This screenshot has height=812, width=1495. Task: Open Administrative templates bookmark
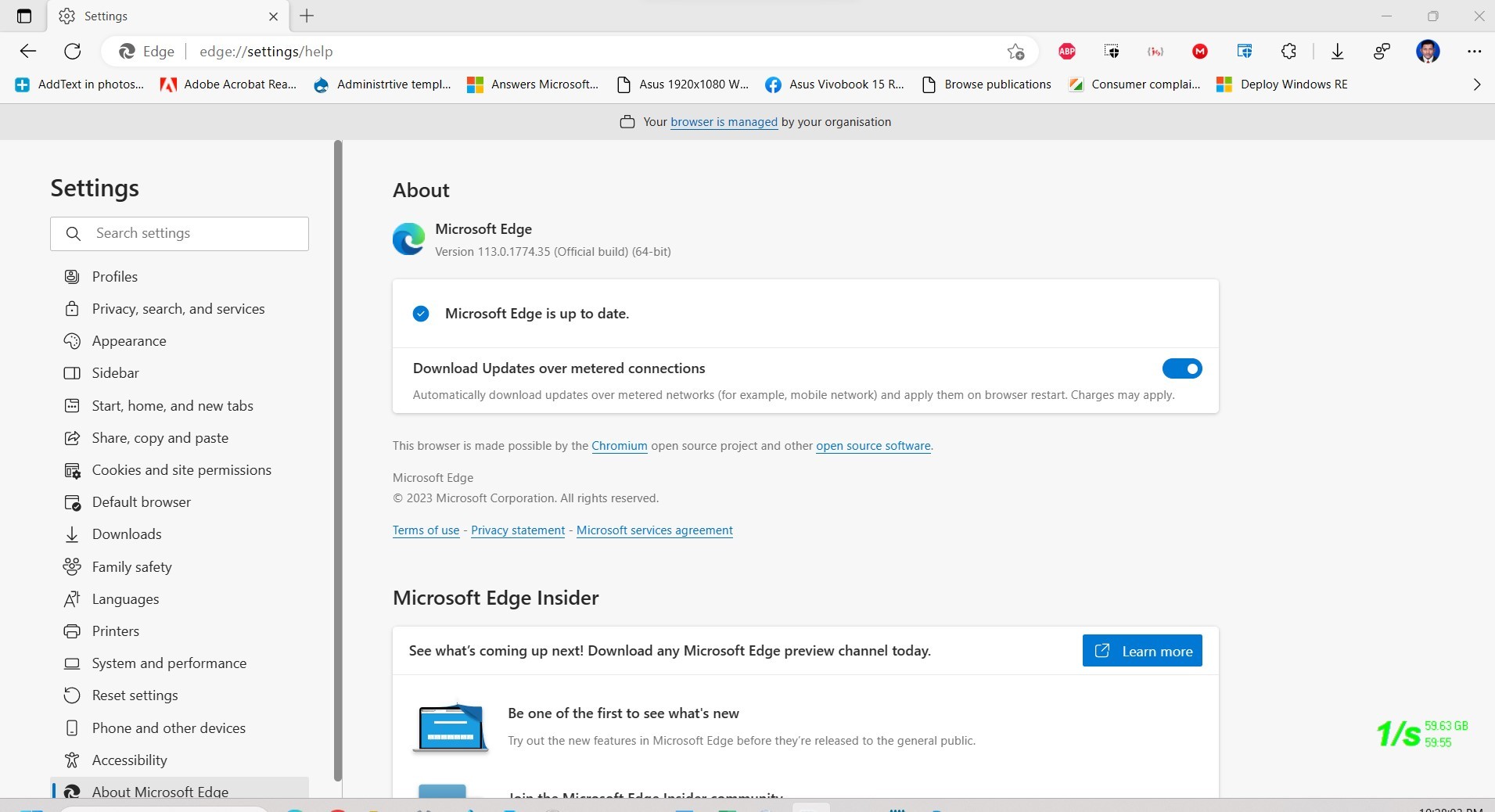[383, 84]
